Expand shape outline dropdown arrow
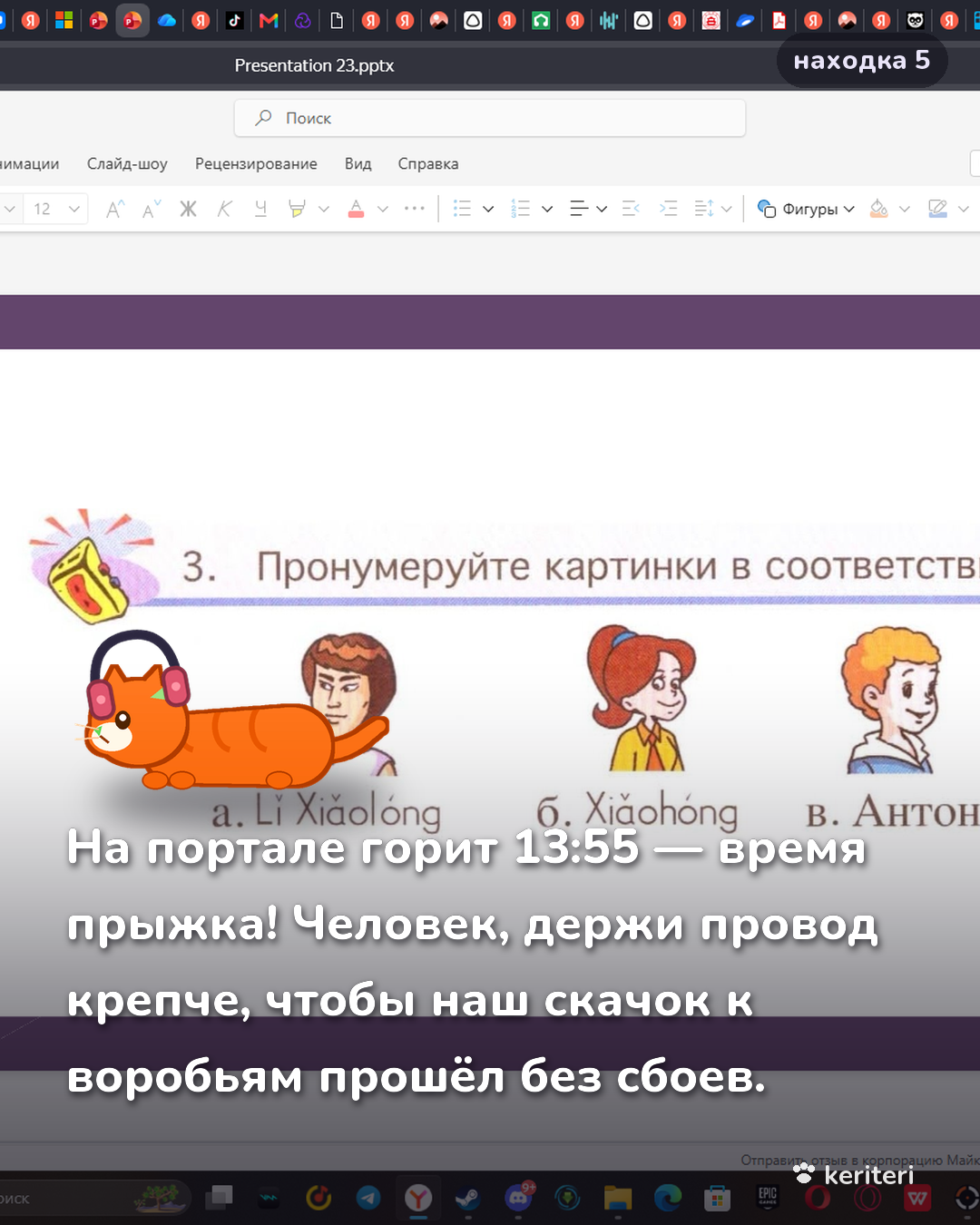 point(964,209)
